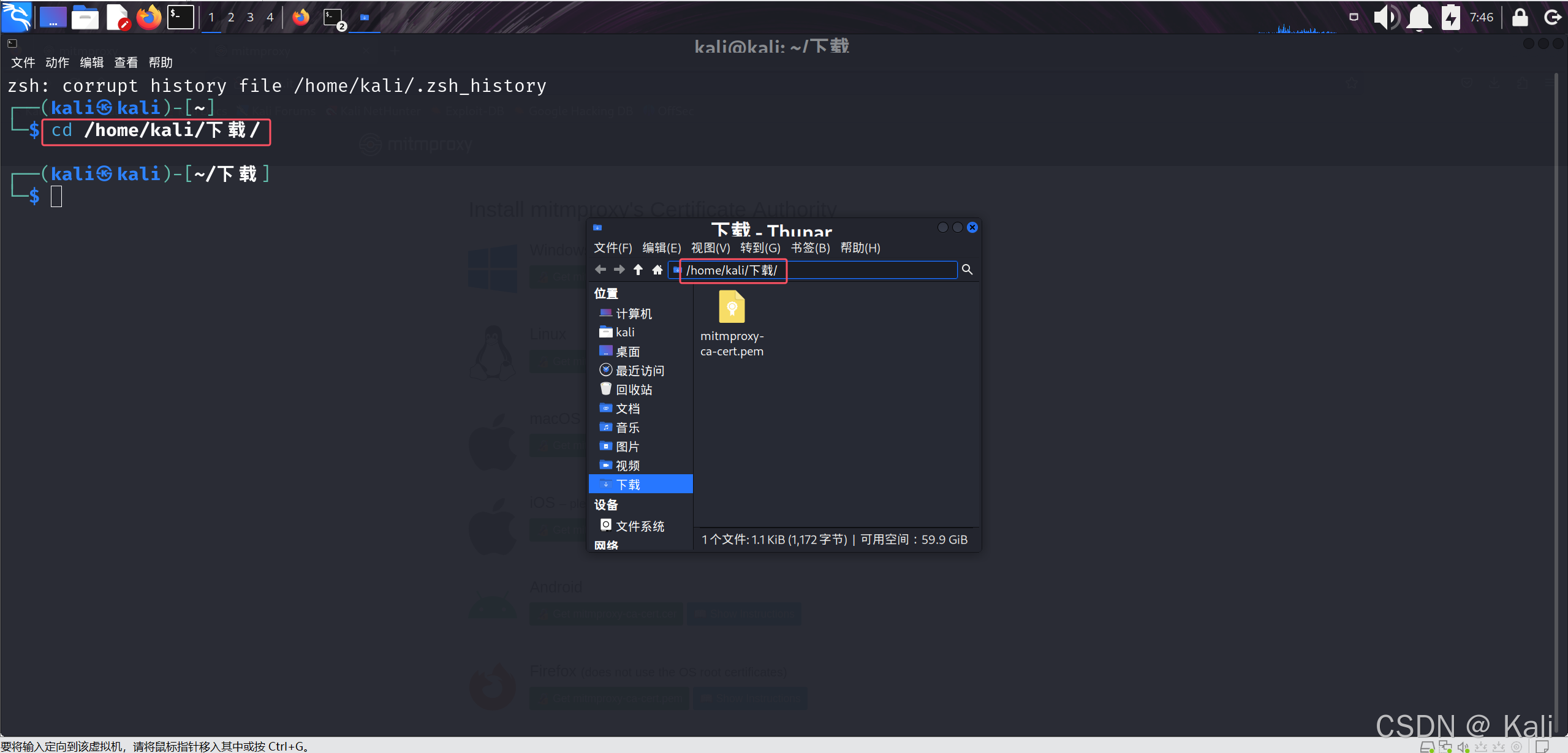Select the mitmproxy-ca-cert.pem file icon
Viewport: 1568px width, 753px height.
[x=732, y=307]
